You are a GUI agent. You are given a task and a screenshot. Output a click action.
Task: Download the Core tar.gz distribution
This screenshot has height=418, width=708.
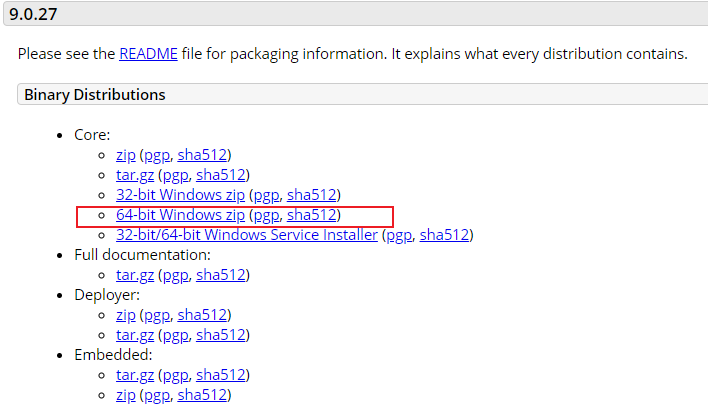coord(135,175)
